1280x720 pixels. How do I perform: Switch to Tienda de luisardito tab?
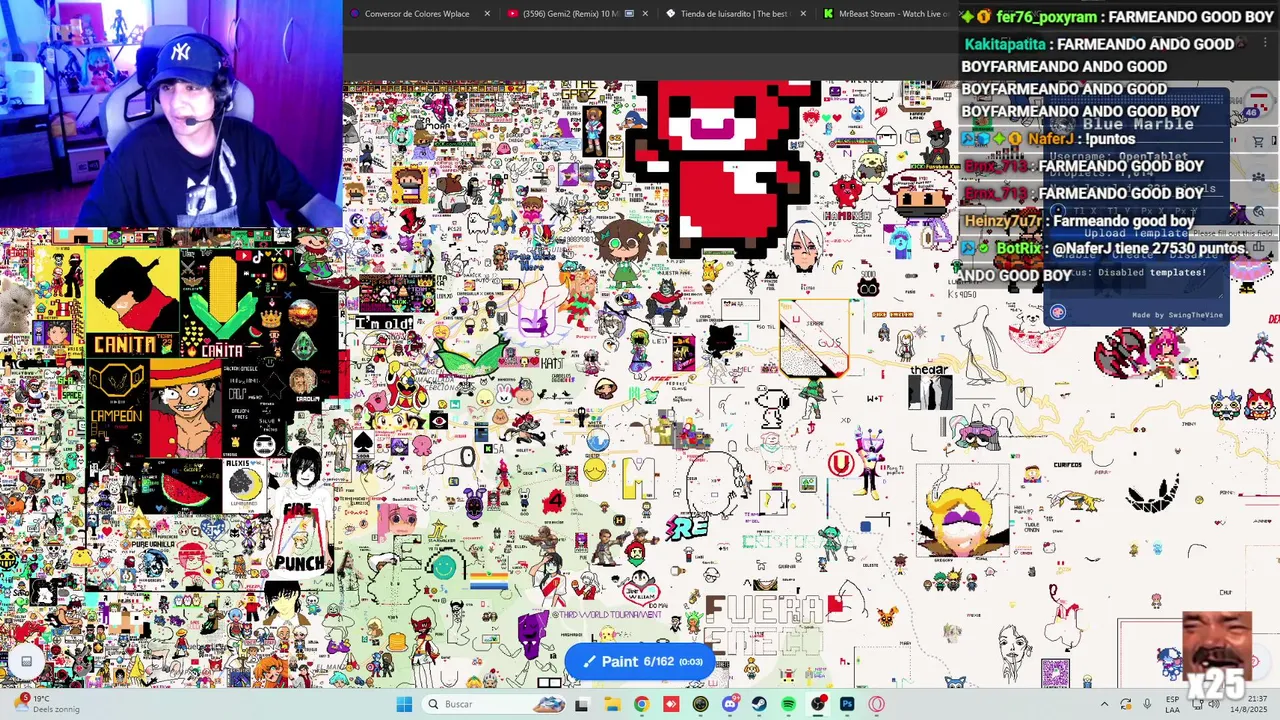[733, 14]
